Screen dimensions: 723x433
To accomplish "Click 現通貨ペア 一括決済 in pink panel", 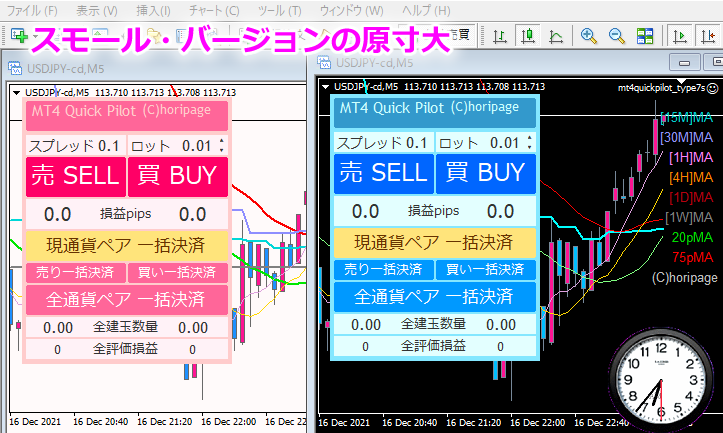I will click(127, 245).
